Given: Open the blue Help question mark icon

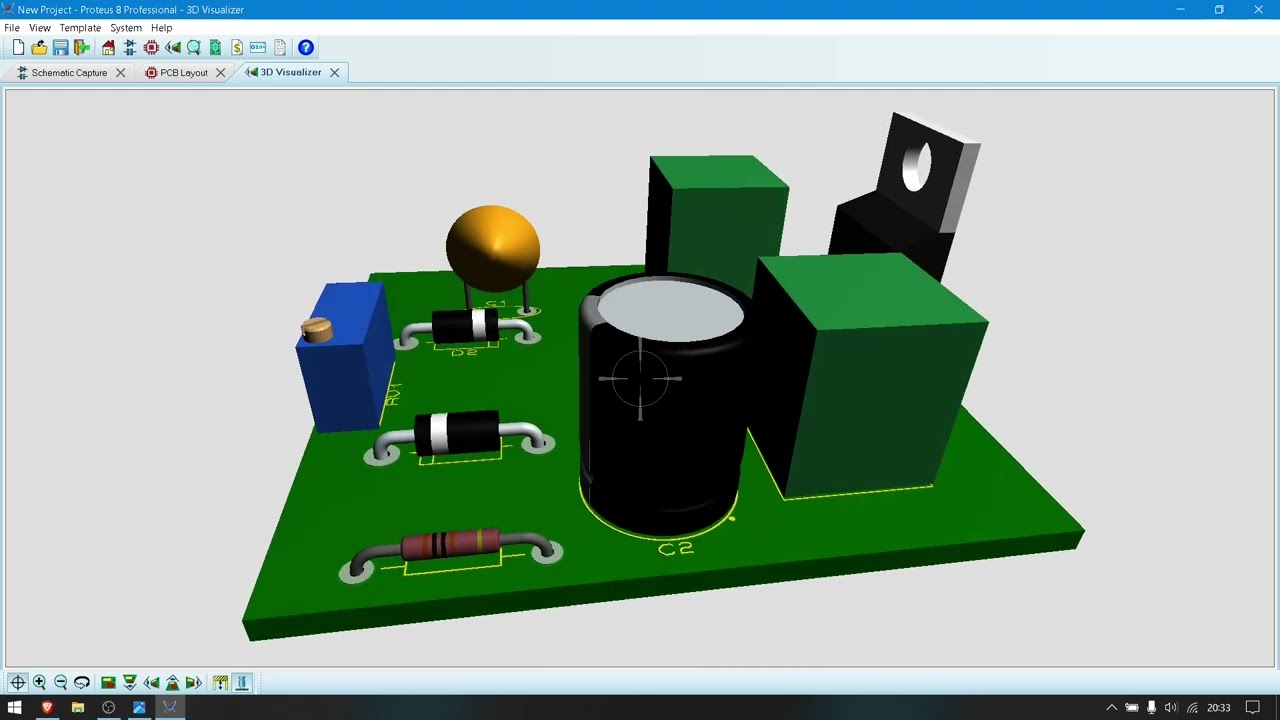Looking at the screenshot, I should (306, 47).
